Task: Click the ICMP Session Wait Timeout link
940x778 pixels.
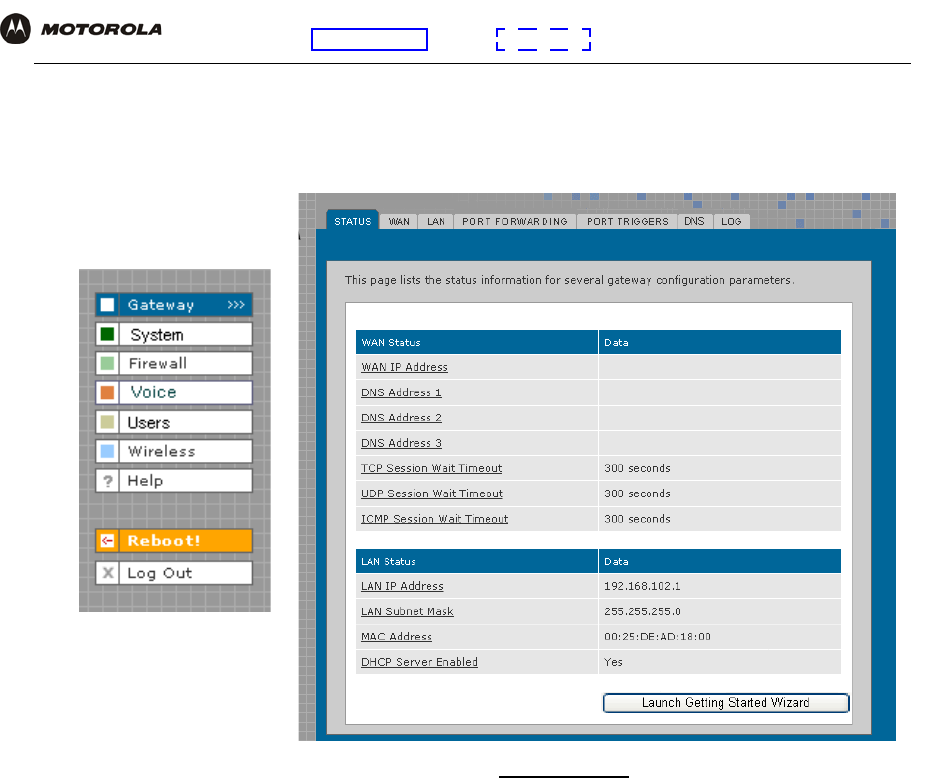Action: click(435, 518)
